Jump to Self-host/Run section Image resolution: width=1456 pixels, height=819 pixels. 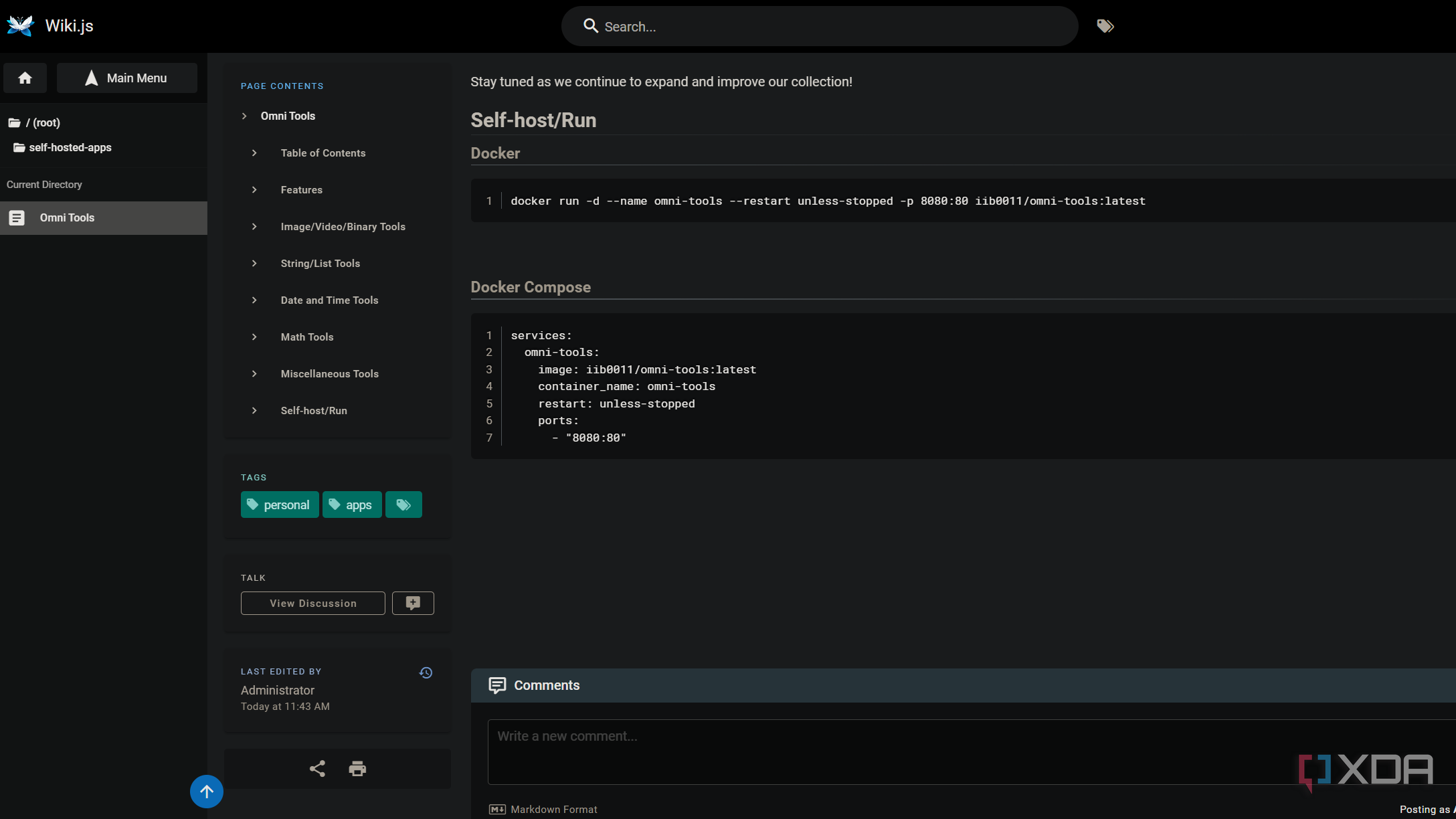(314, 411)
